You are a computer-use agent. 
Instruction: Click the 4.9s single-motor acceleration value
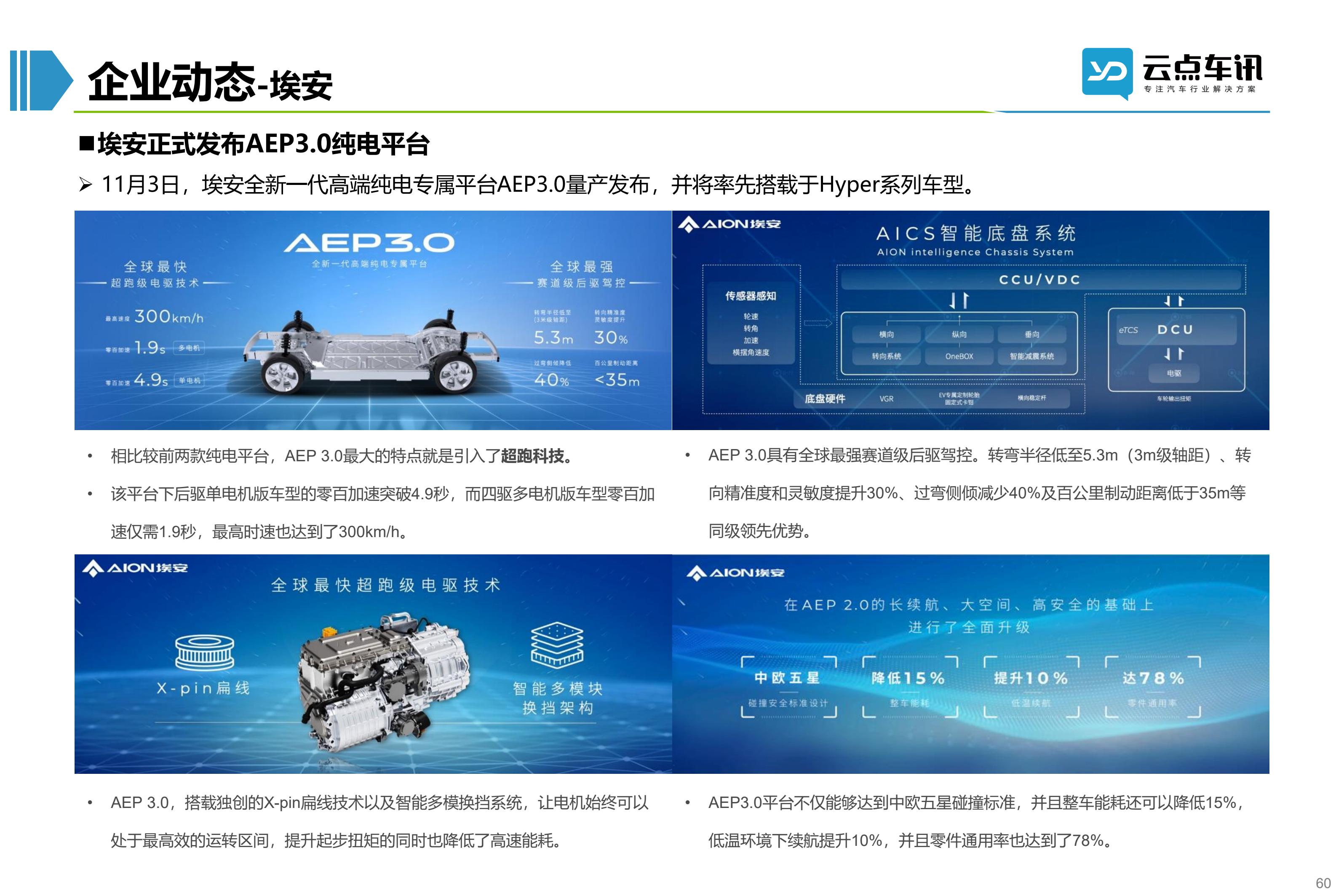pos(151,380)
